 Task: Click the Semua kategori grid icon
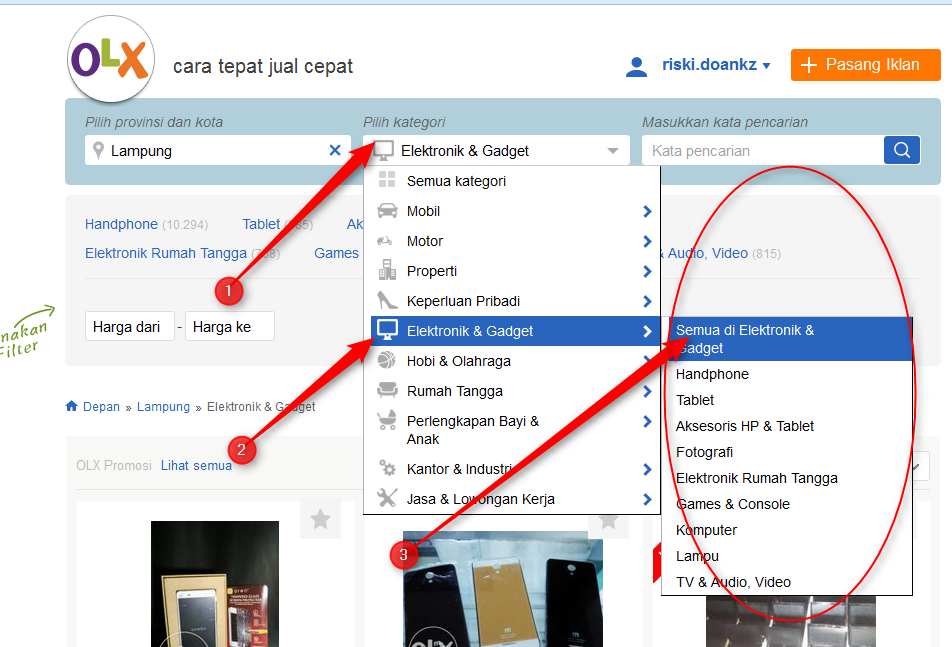(387, 180)
